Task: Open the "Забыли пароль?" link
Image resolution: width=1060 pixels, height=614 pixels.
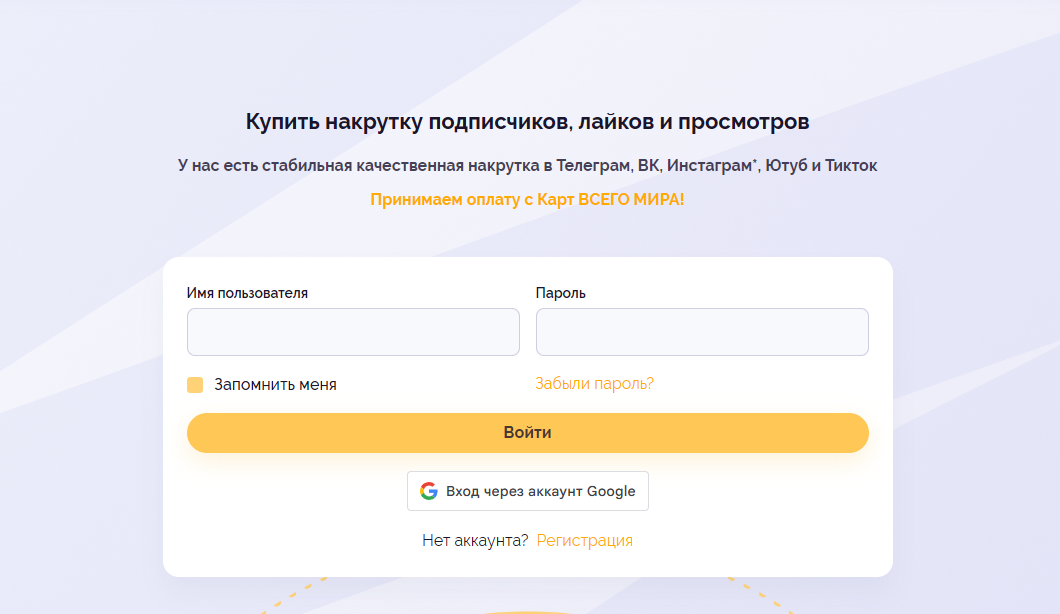Action: click(594, 384)
